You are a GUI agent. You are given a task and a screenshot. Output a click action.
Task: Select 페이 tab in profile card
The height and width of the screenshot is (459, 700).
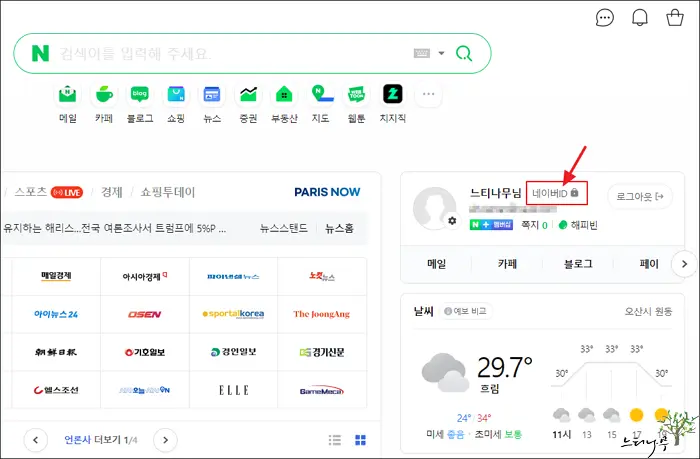[649, 264]
